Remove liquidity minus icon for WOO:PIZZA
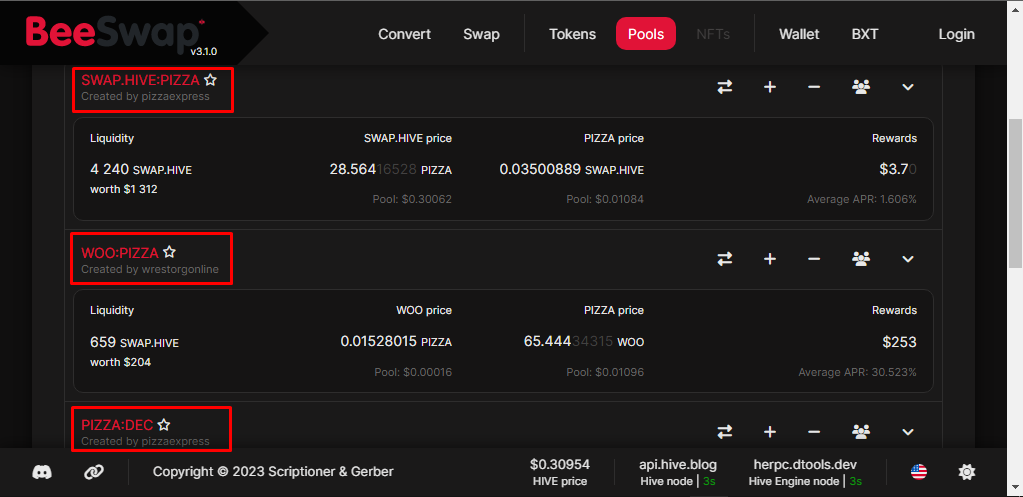This screenshot has width=1023, height=497. coord(814,259)
